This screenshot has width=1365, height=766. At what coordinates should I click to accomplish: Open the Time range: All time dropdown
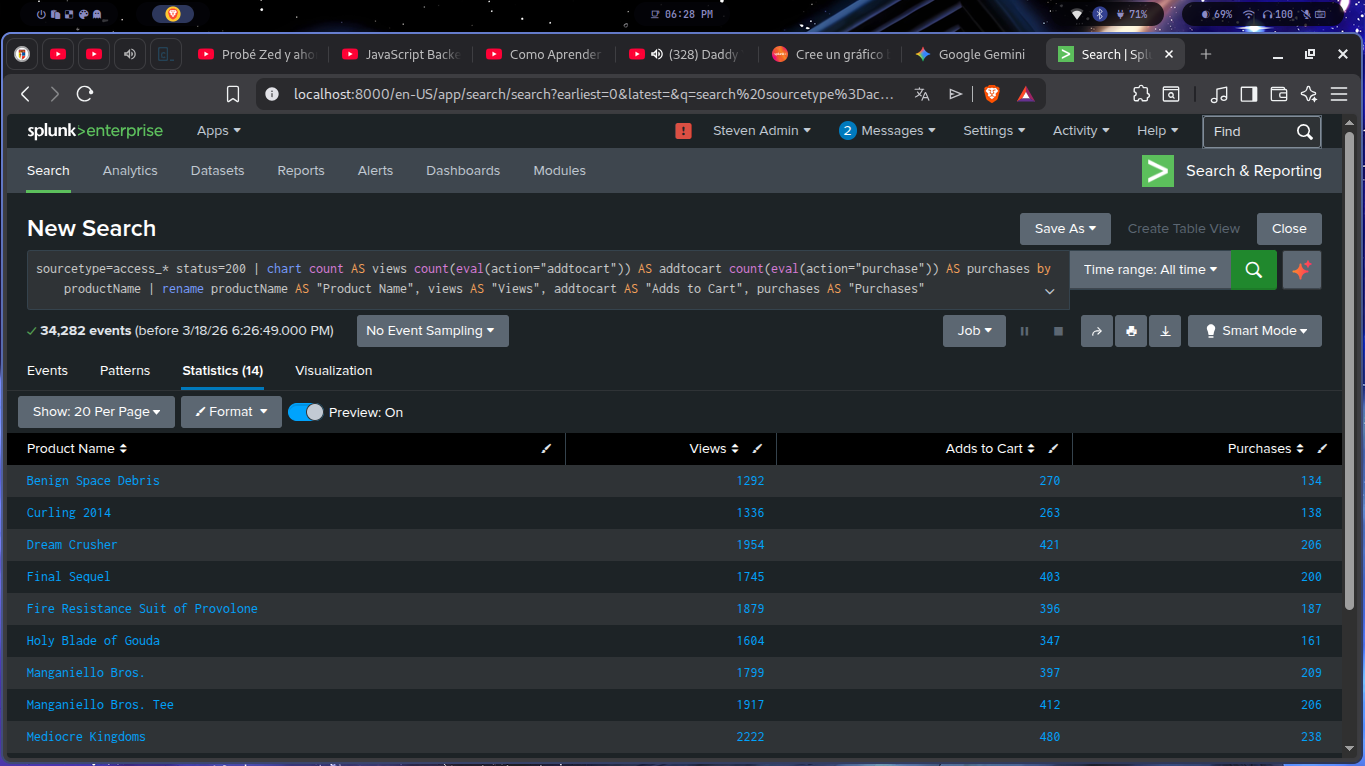pyautogui.click(x=1150, y=270)
